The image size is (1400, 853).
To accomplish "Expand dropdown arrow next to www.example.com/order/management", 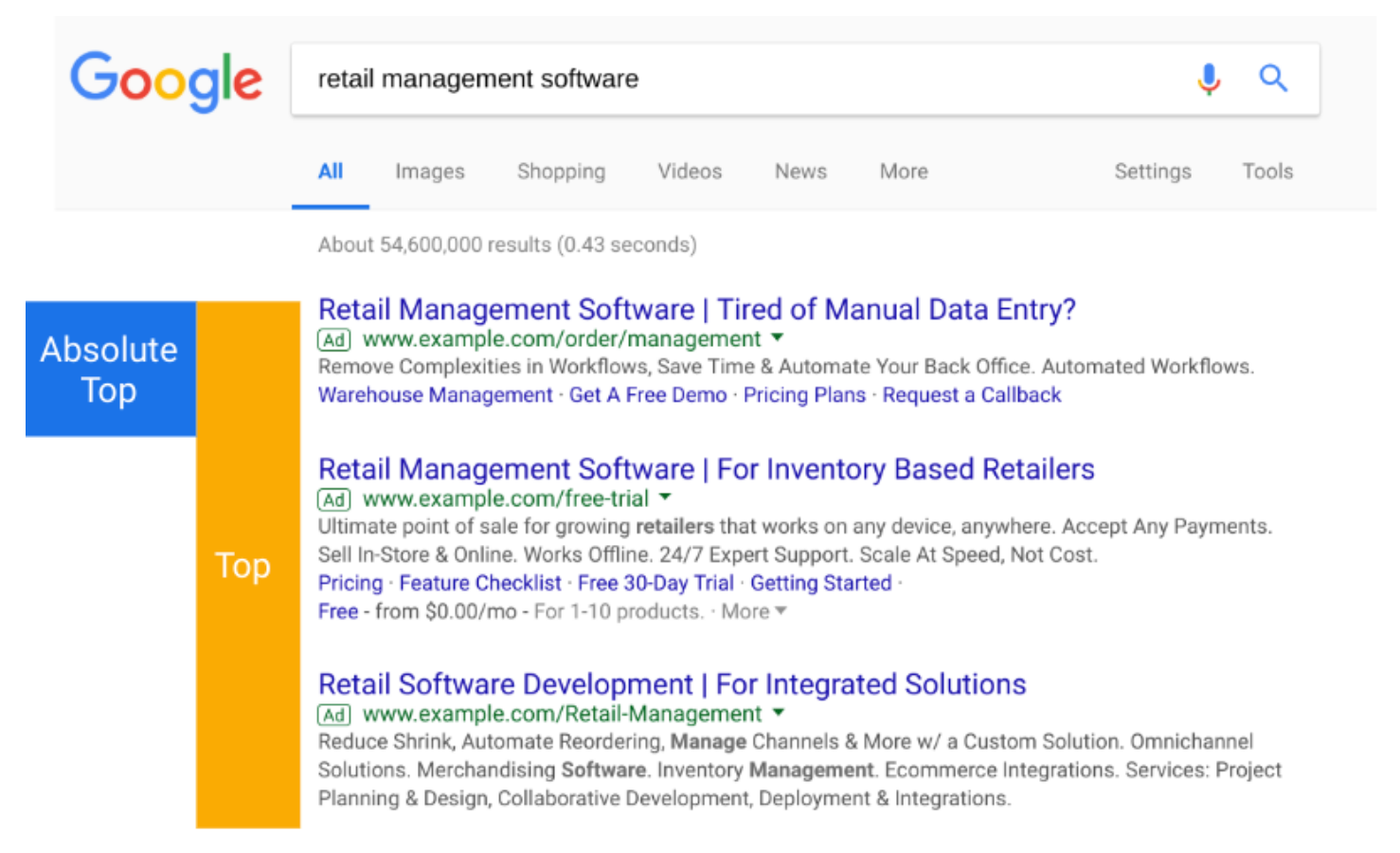I will [778, 336].
